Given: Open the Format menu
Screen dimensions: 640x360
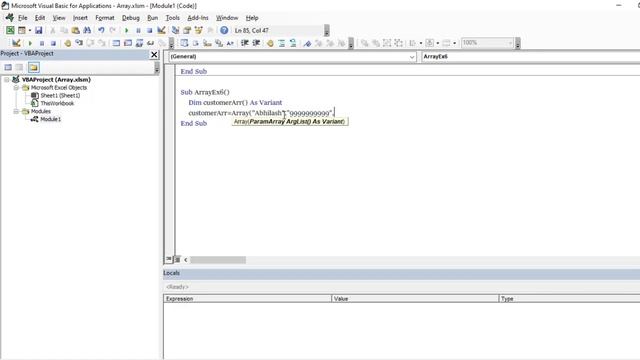Looking at the screenshot, I should [104, 18].
